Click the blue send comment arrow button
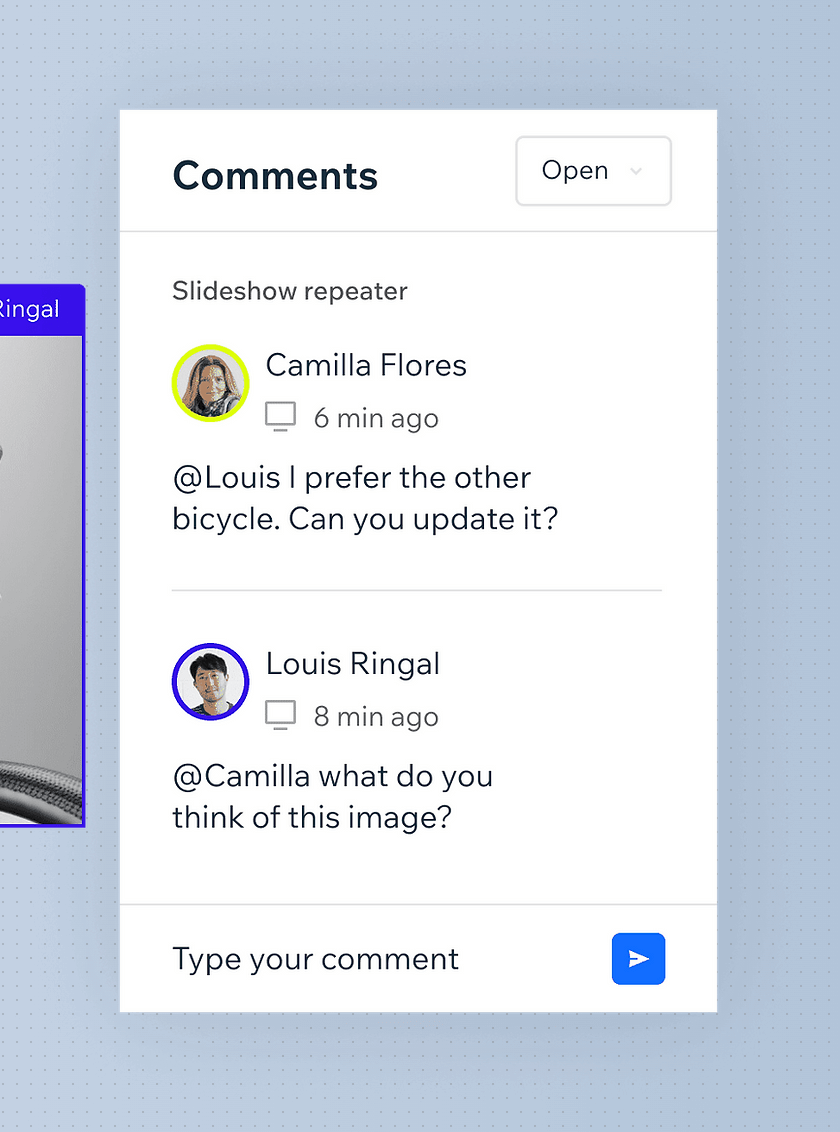Screen dimensions: 840x1132 pos(638,959)
